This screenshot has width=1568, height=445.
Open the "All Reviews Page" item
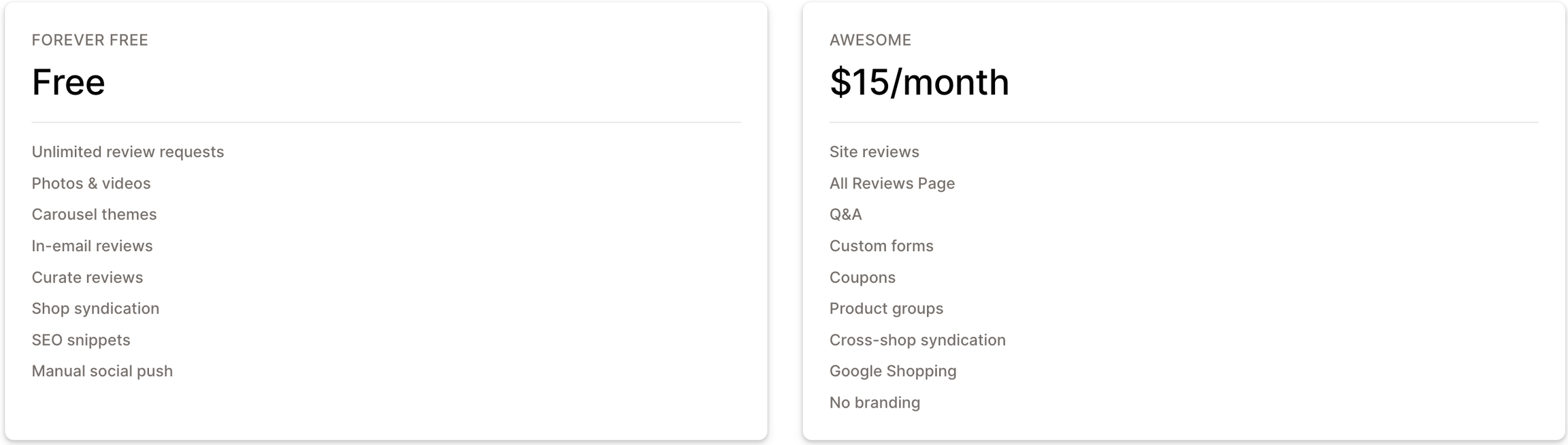pos(892,183)
